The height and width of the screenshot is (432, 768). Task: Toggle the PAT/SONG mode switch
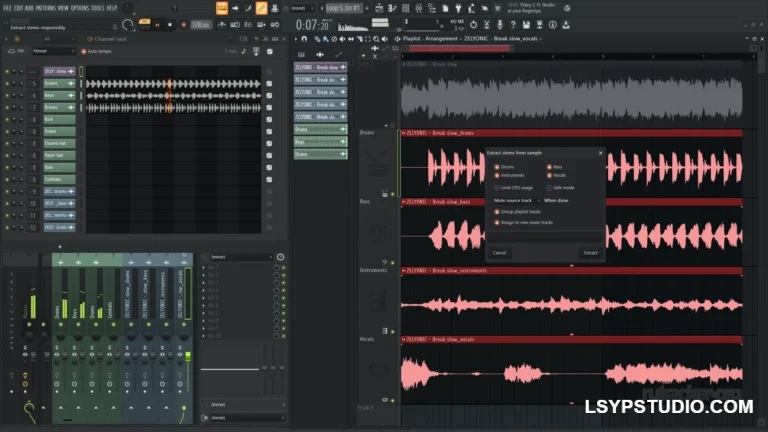pyautogui.click(x=144, y=24)
